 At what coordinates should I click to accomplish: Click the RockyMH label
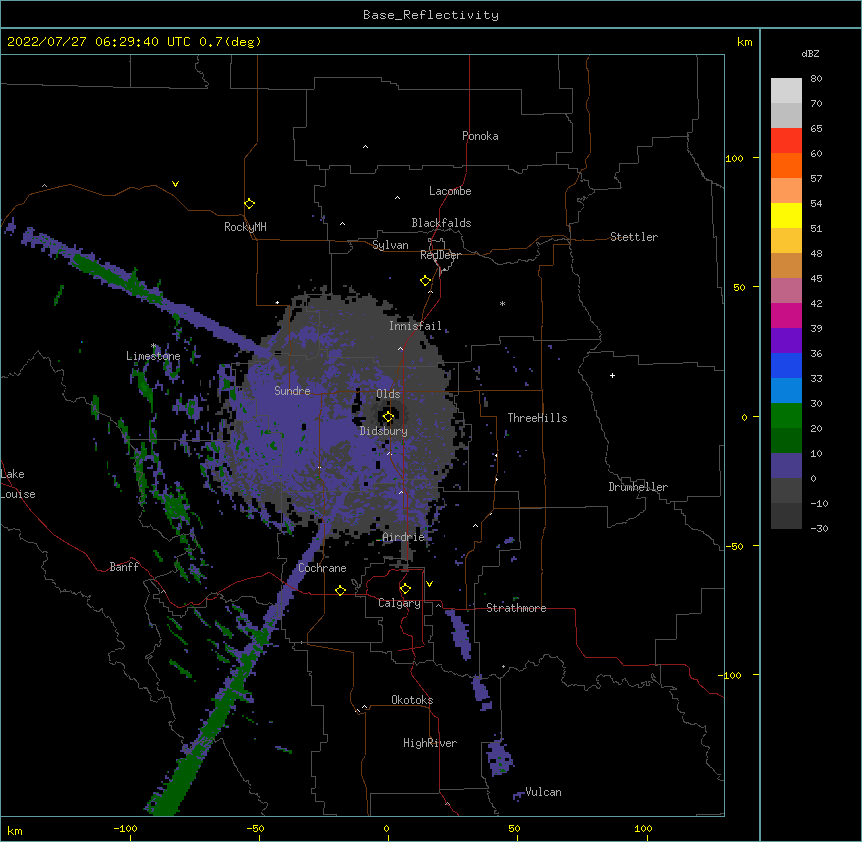pos(245,227)
